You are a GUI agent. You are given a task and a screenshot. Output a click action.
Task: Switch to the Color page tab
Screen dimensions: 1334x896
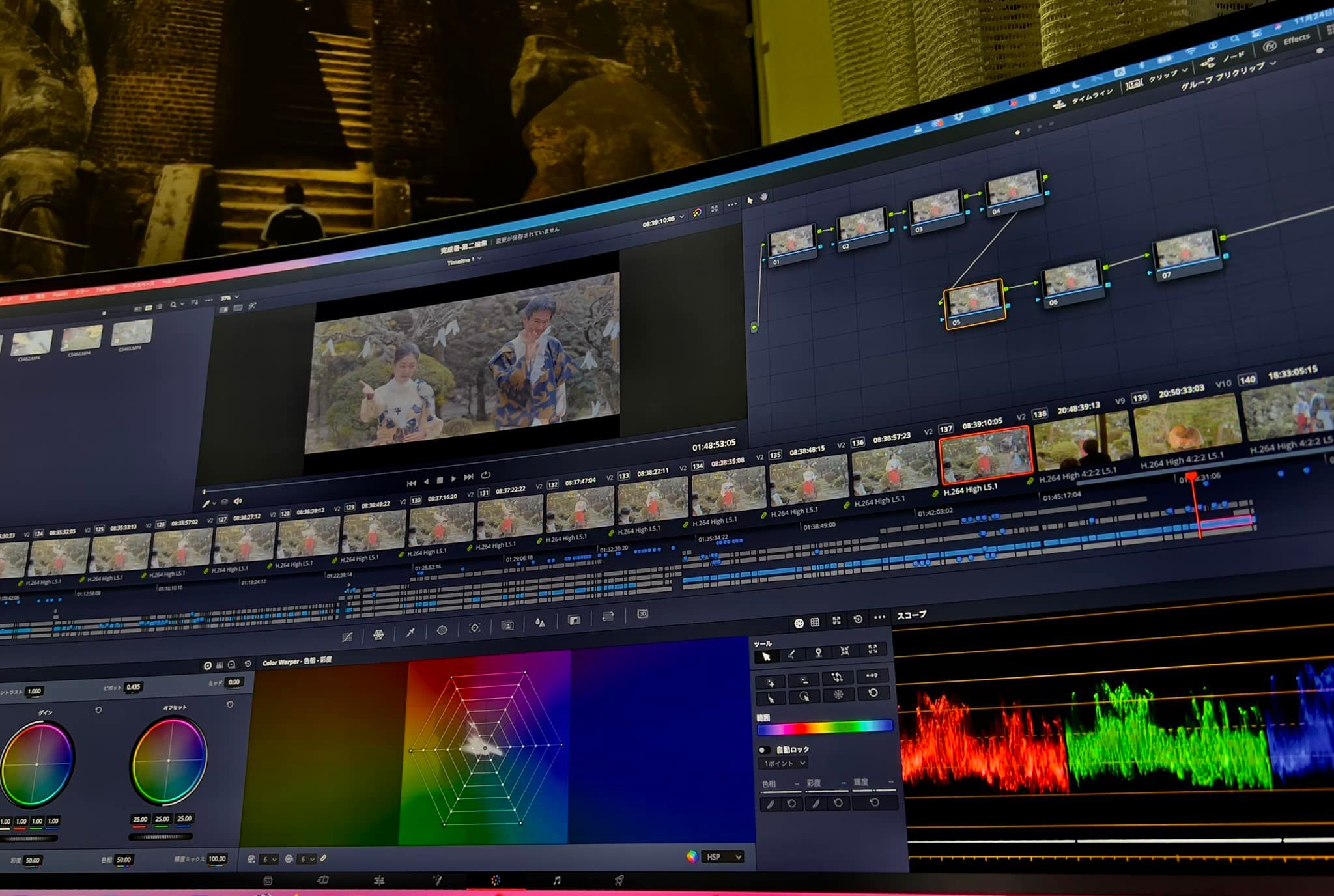click(x=496, y=880)
